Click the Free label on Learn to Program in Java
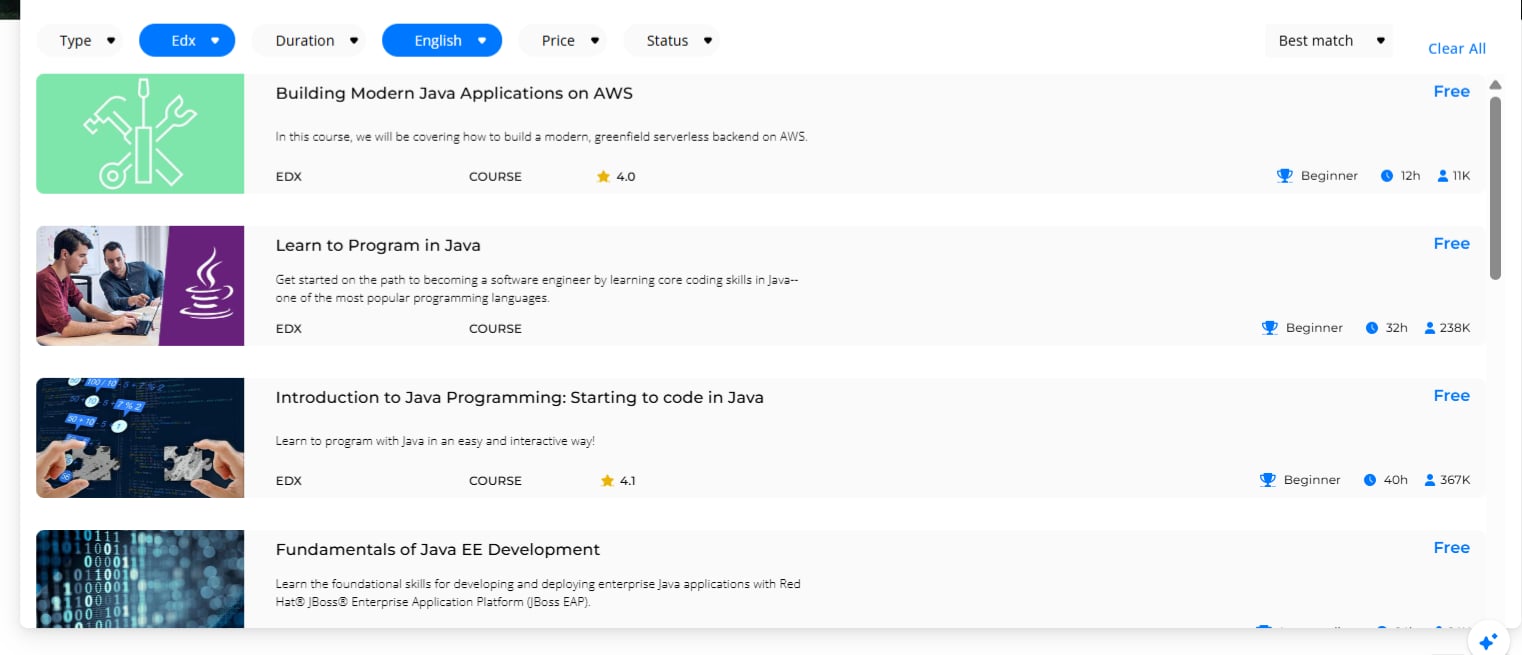Image resolution: width=1522 pixels, height=655 pixels. 1451,244
